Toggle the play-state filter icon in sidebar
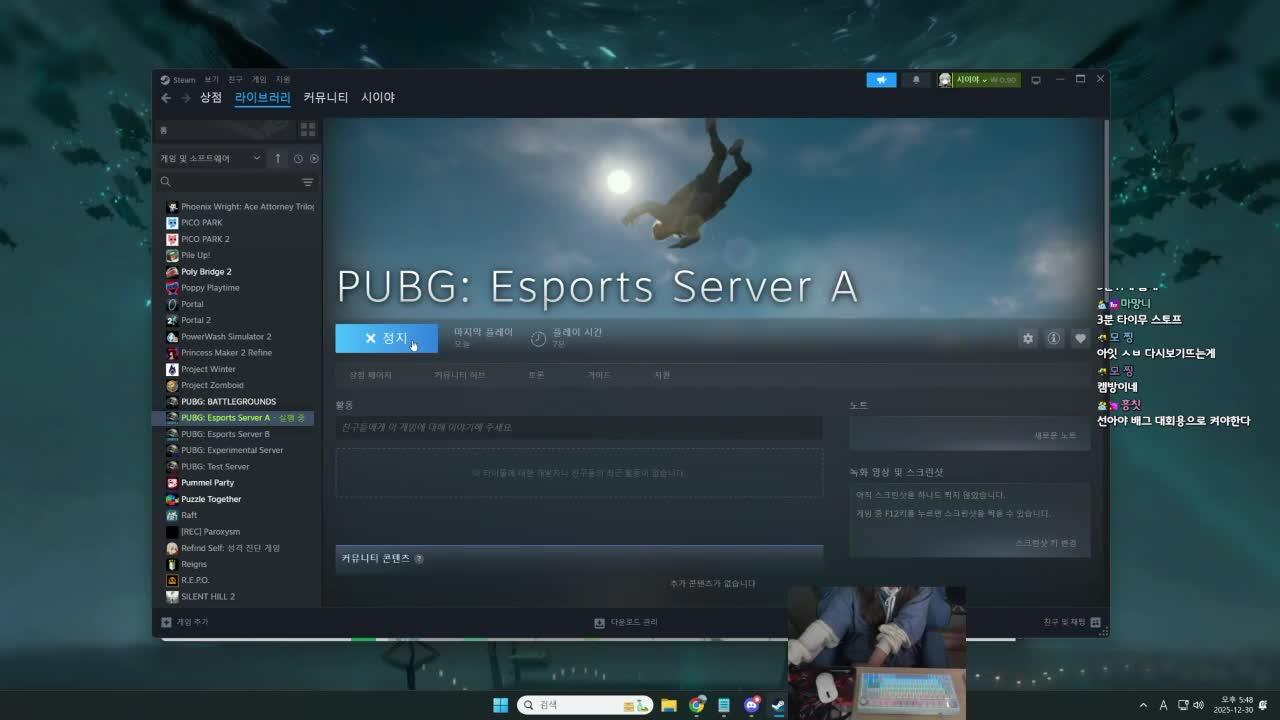 [313, 158]
